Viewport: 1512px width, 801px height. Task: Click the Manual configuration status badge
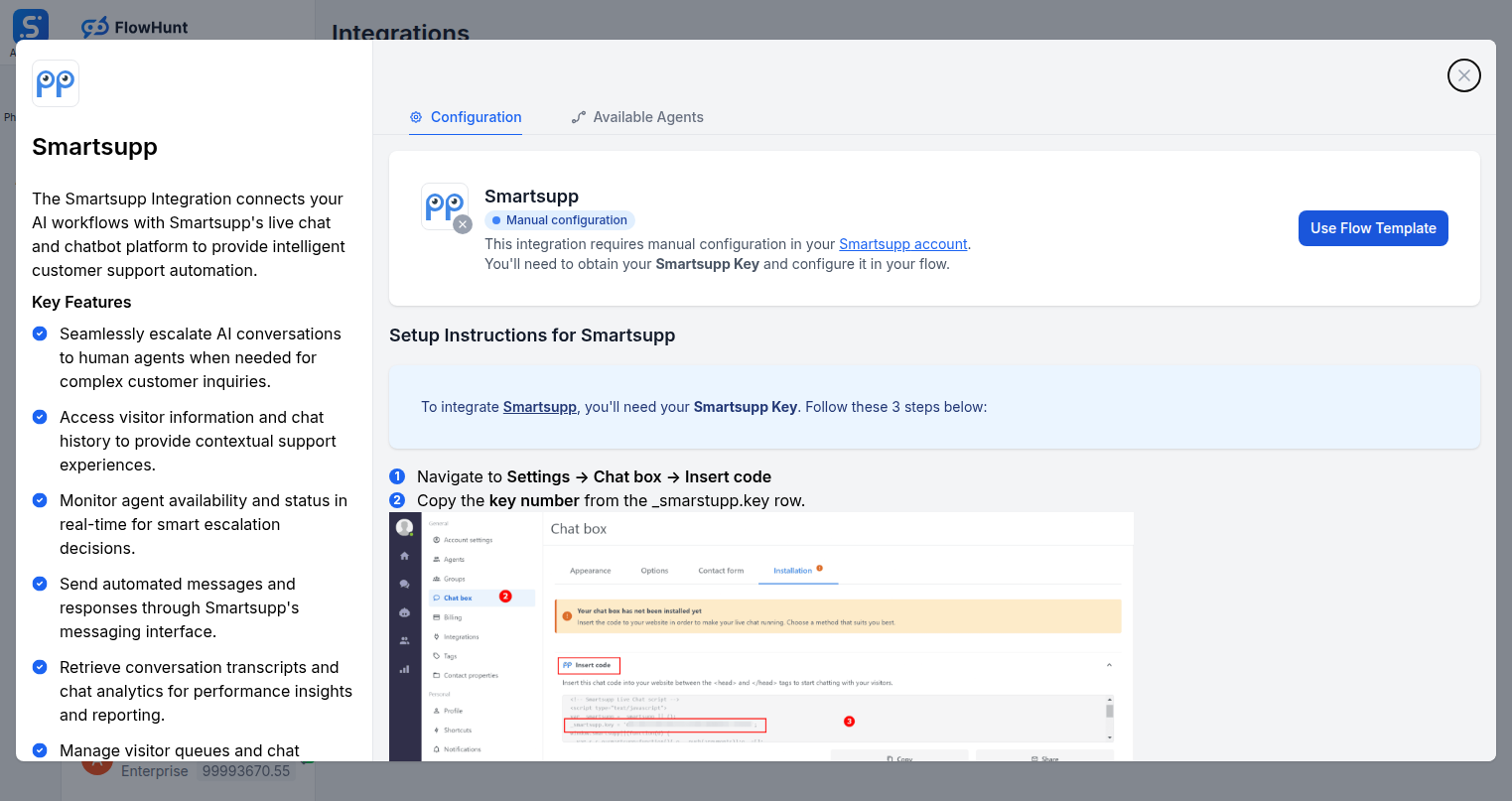pyautogui.click(x=559, y=219)
